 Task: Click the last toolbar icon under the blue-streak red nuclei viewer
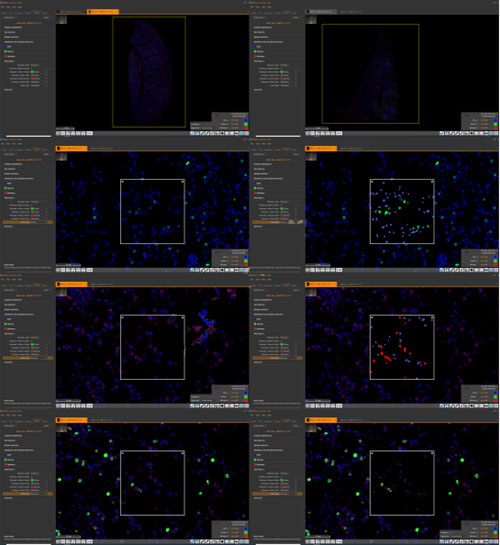247,406
